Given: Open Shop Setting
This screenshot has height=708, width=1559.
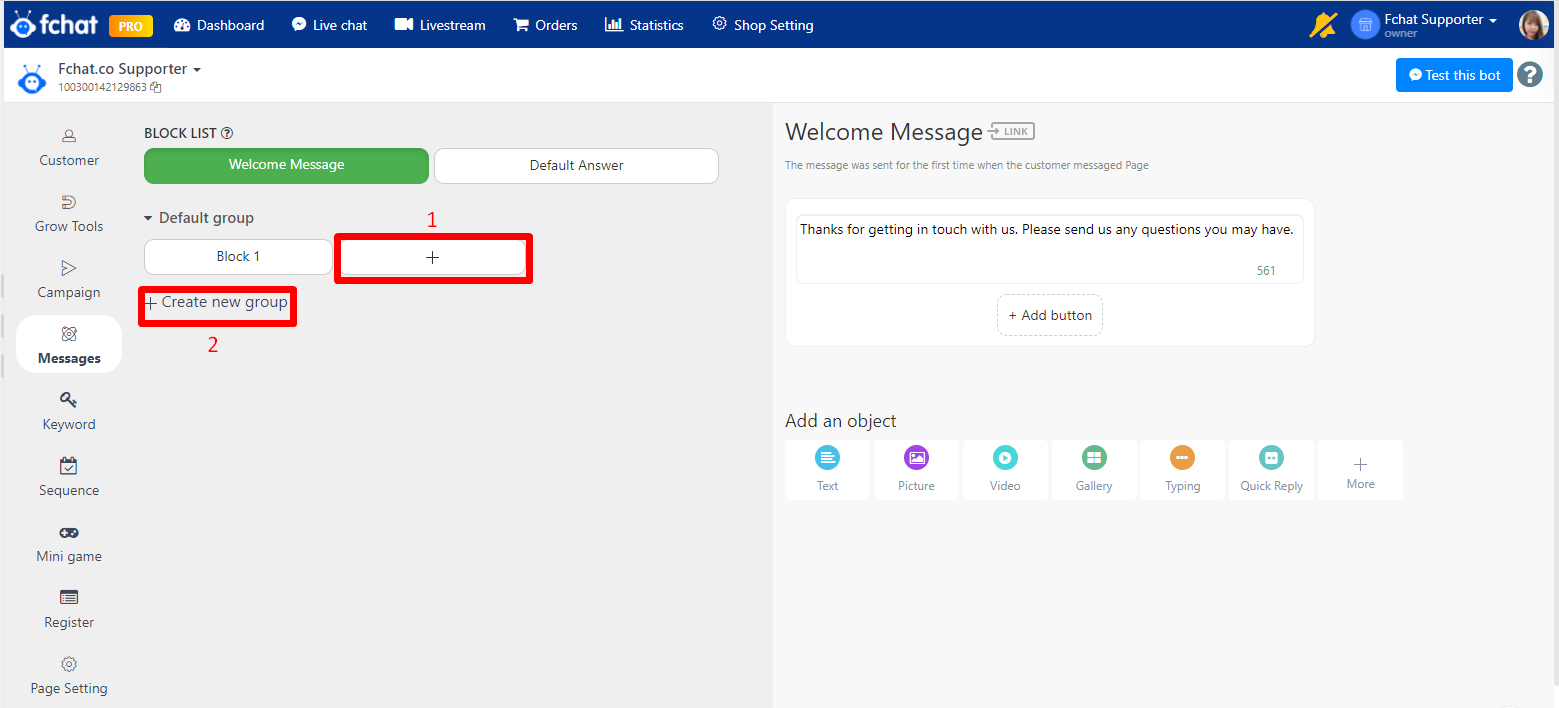Looking at the screenshot, I should [762, 25].
